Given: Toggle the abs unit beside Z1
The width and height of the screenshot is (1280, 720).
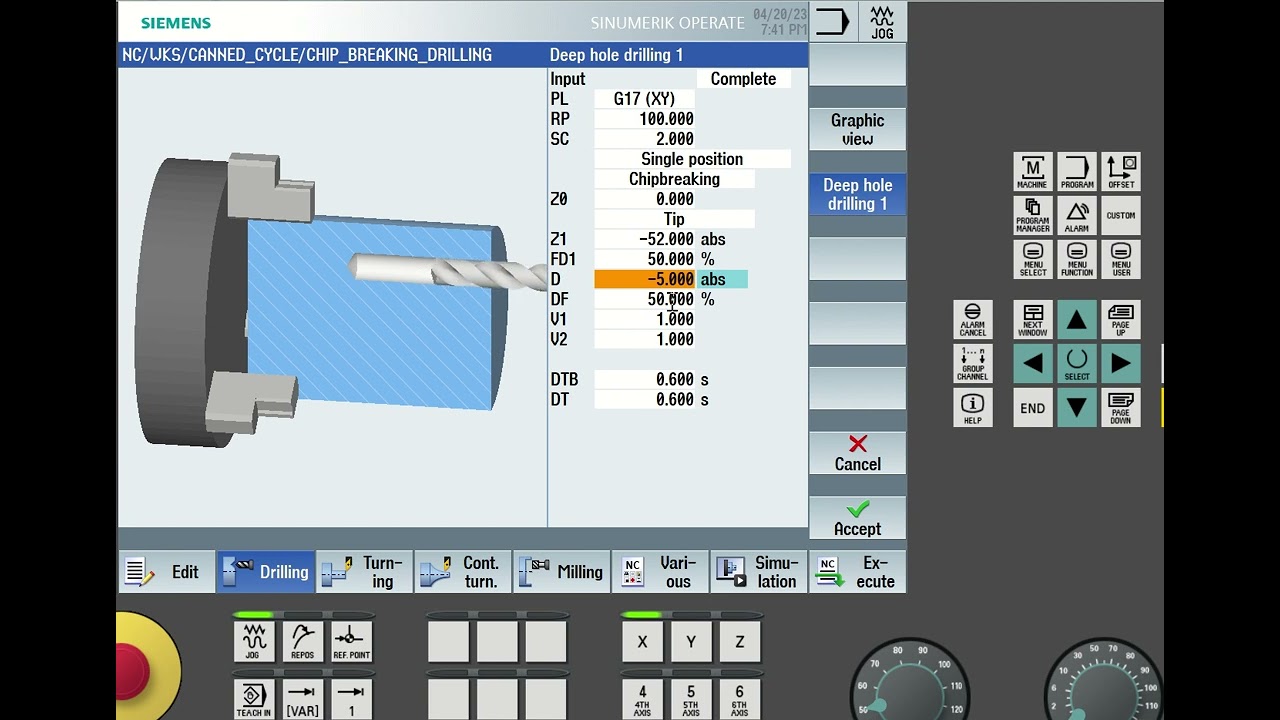Looking at the screenshot, I should [x=713, y=239].
